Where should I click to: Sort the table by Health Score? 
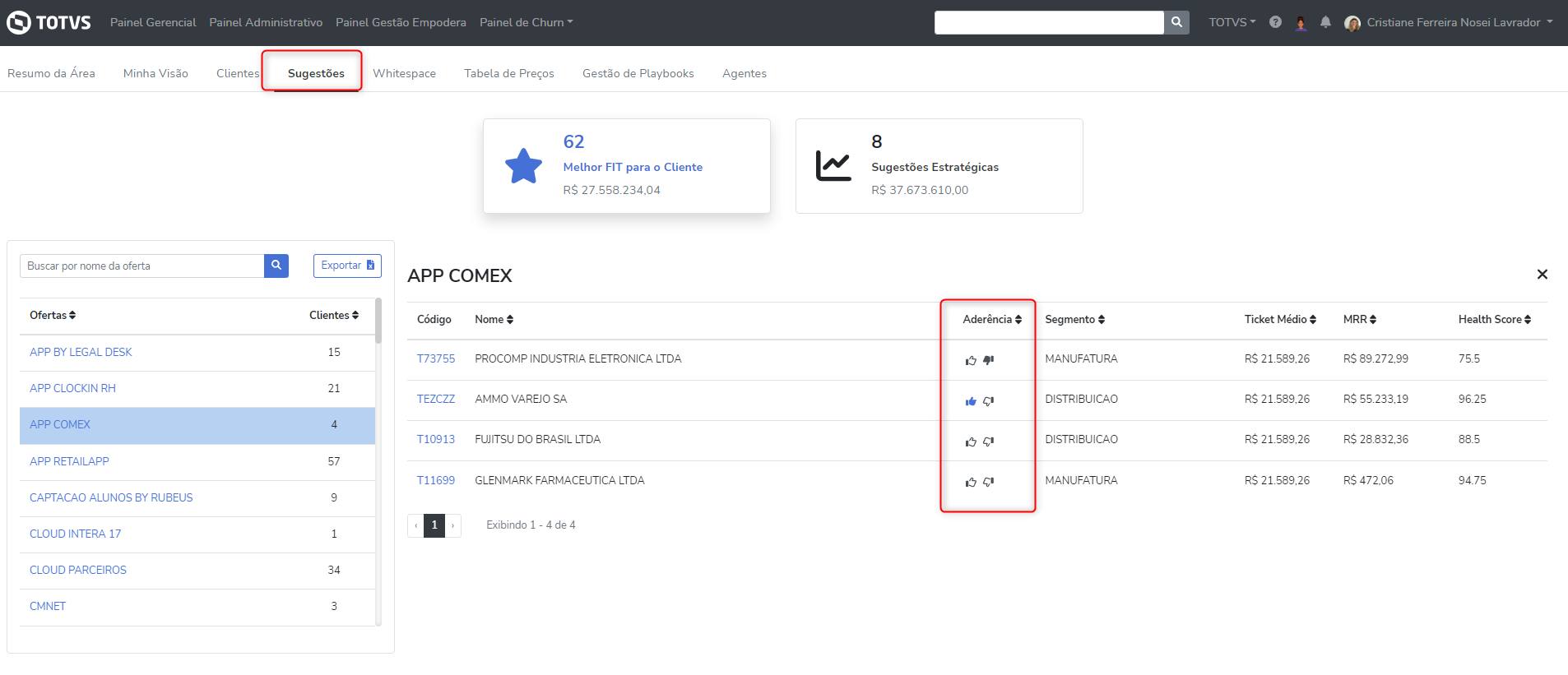pos(1495,319)
